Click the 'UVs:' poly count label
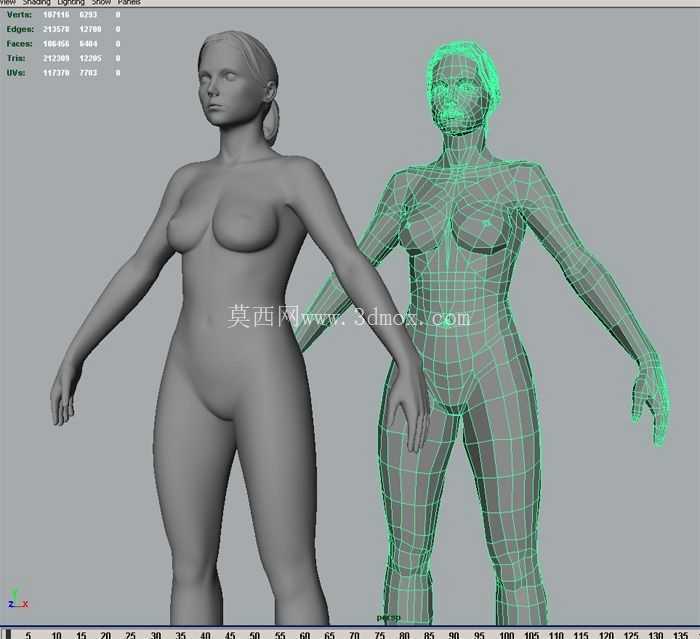This screenshot has width=700, height=639. (x=16, y=72)
